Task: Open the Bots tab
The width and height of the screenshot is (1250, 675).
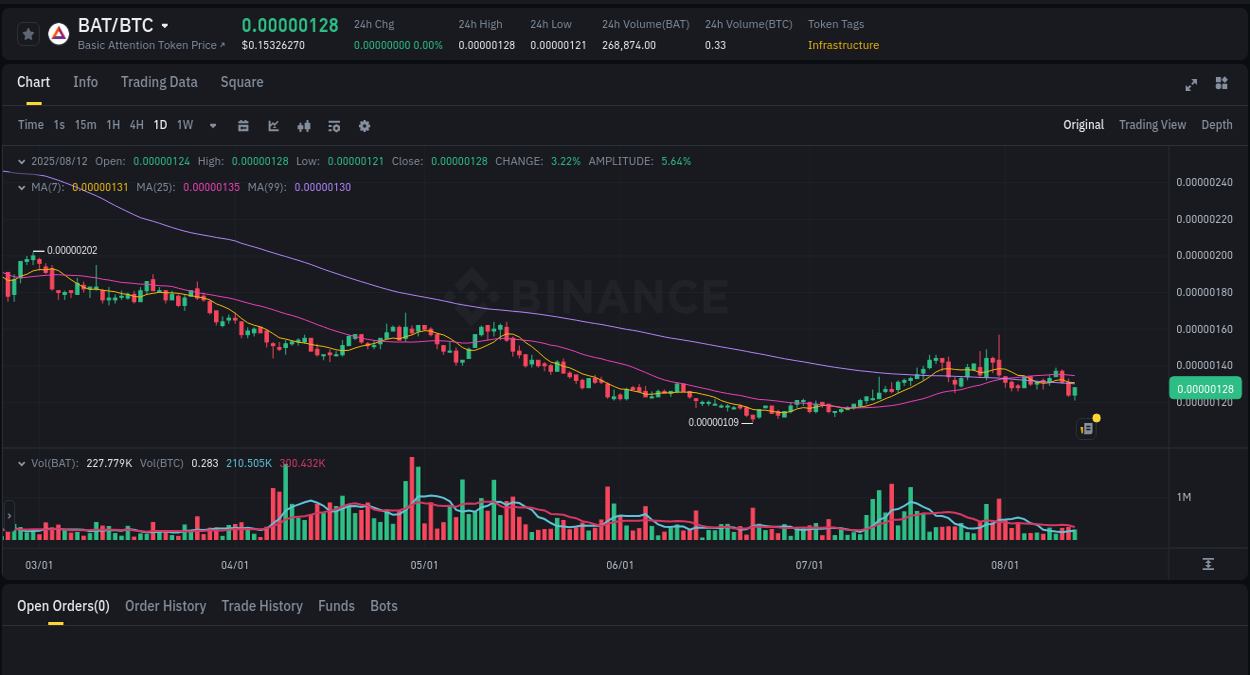Action: click(384, 606)
